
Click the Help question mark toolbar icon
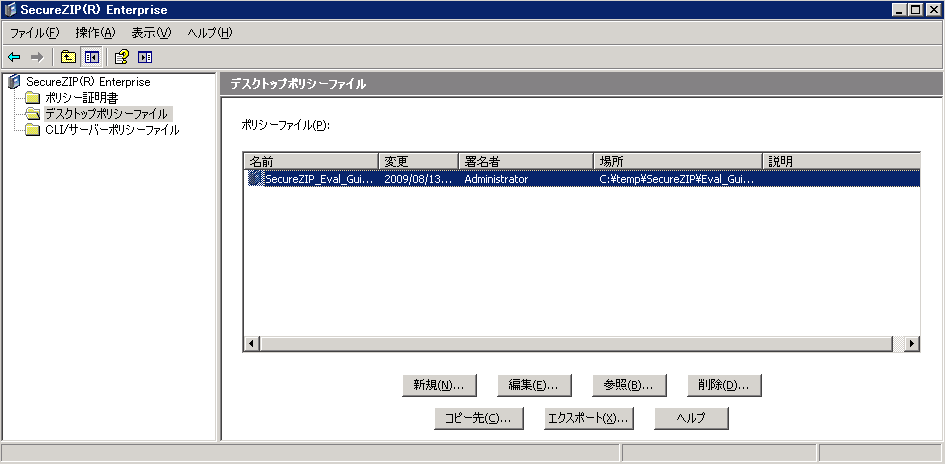(x=122, y=57)
